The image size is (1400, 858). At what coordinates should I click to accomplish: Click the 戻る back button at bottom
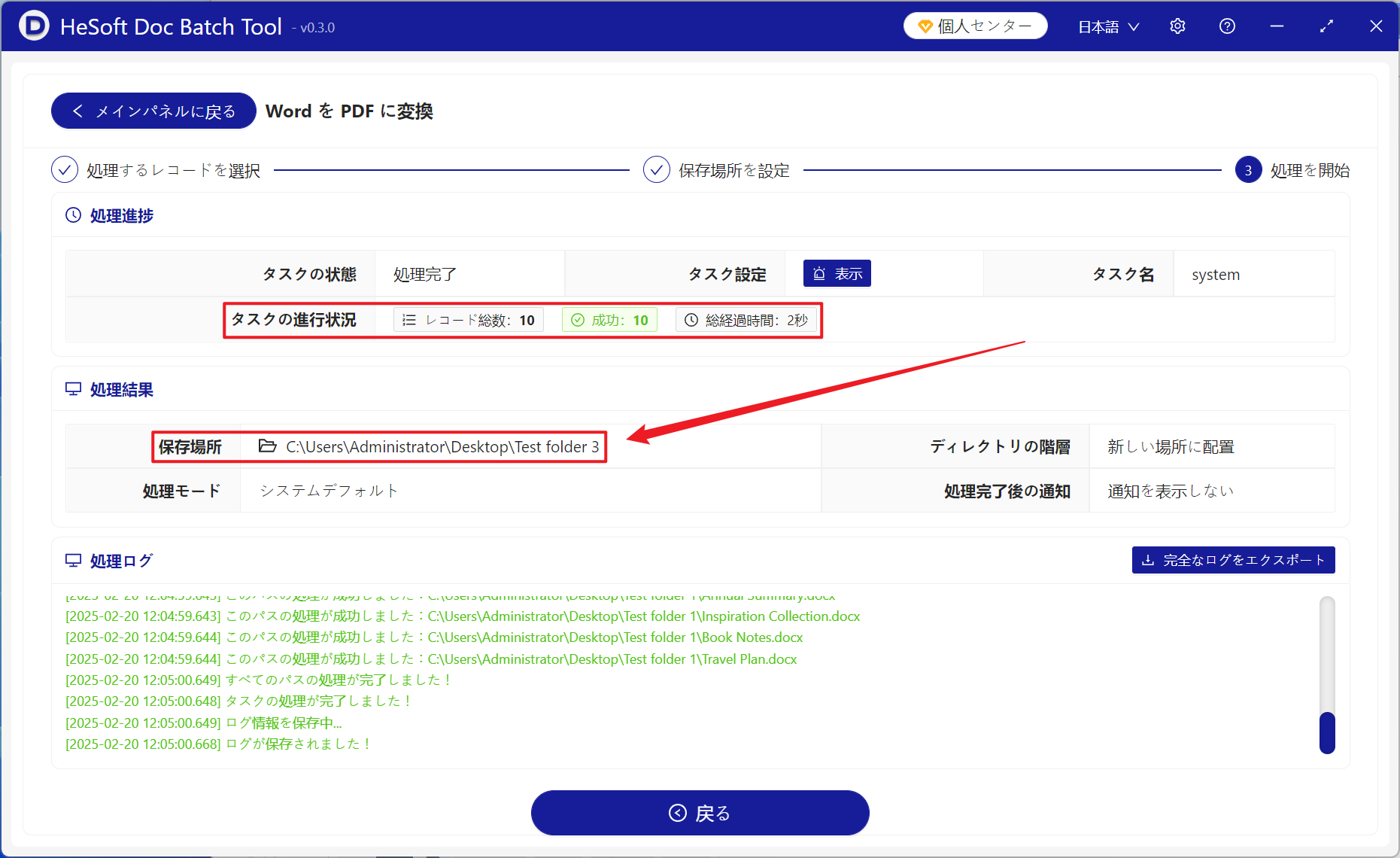point(700,813)
